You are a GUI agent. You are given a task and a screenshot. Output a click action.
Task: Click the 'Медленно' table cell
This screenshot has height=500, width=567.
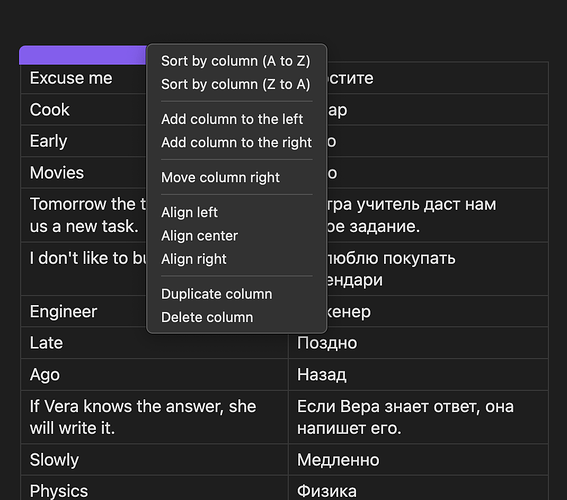418,460
